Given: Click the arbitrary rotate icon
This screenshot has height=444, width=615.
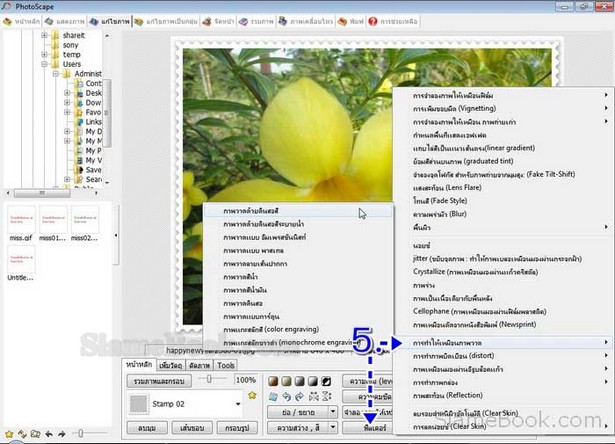Looking at the screenshot, I should [x=273, y=397].
